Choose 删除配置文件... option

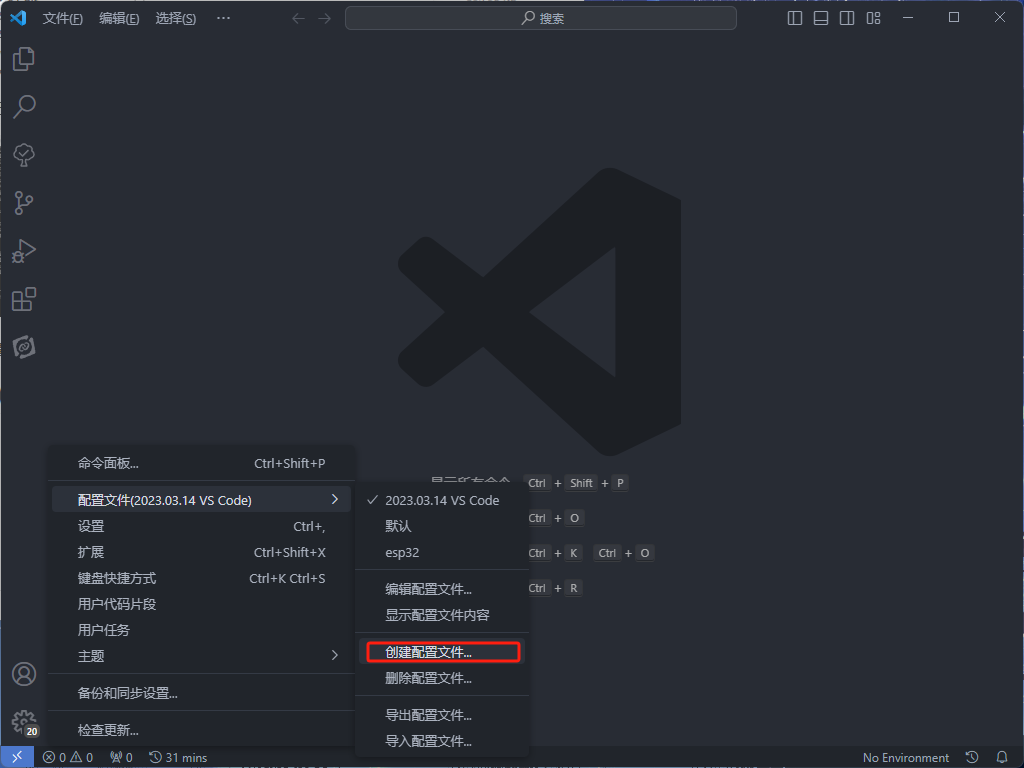coord(442,678)
